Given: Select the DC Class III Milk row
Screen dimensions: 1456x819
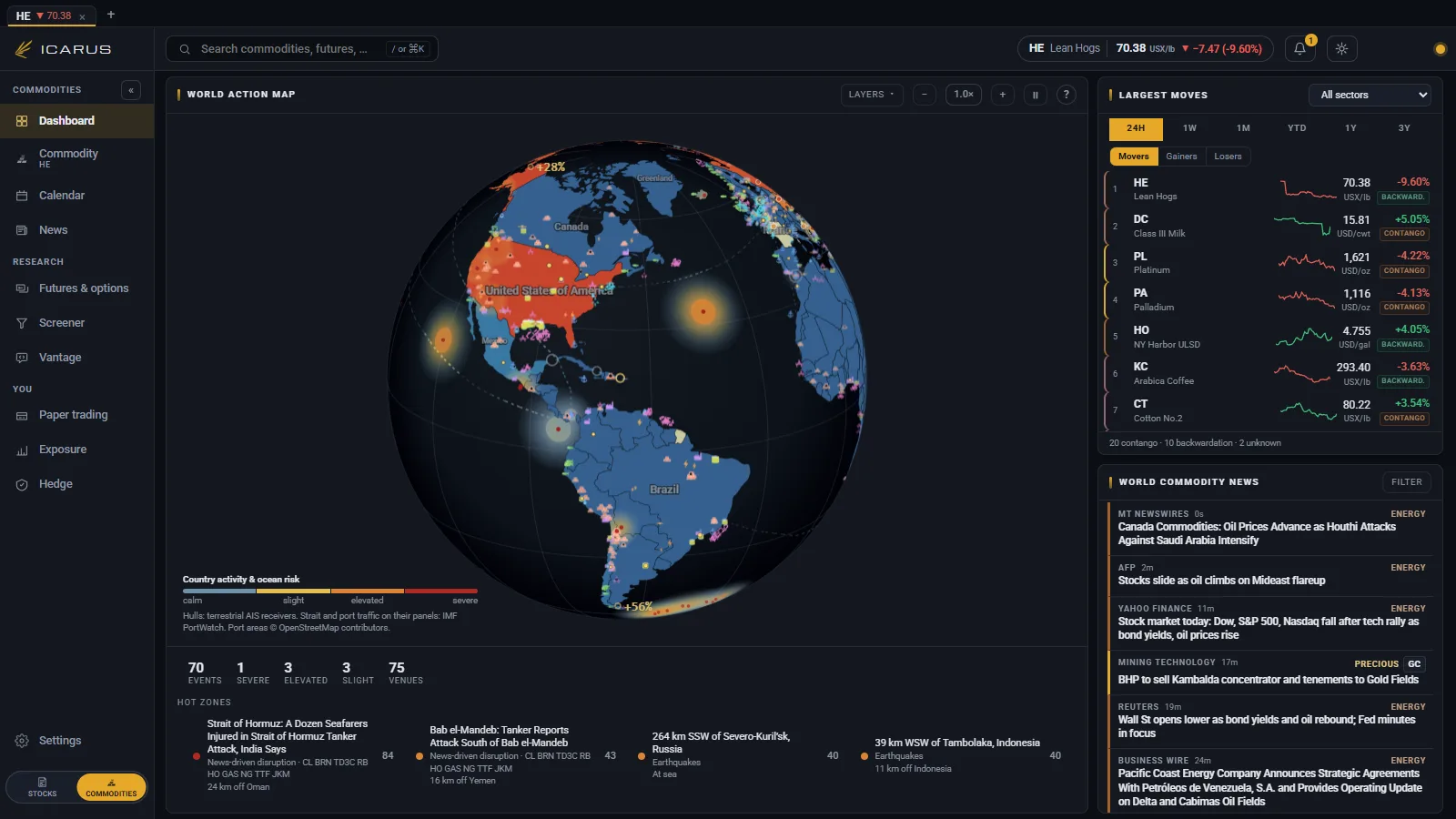Looking at the screenshot, I should pos(1270,227).
